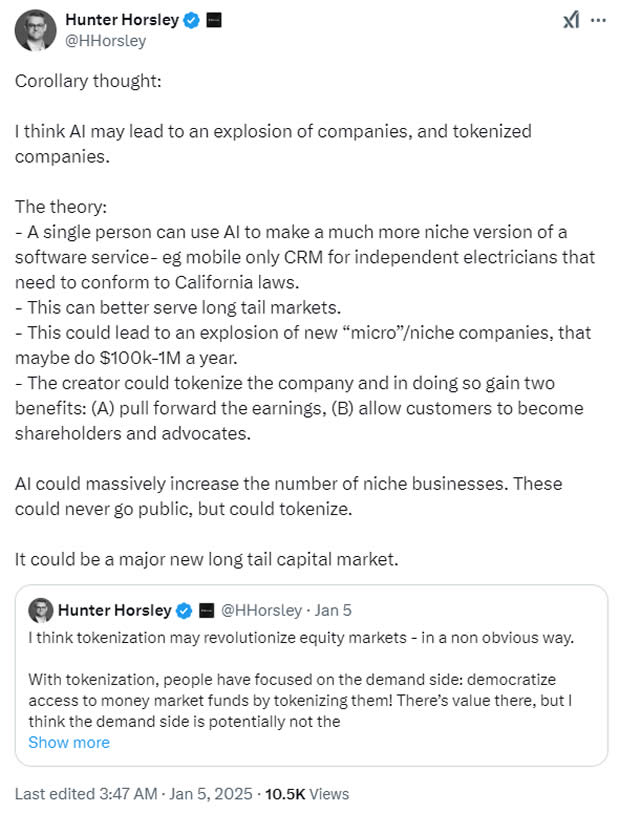
Task: Open the 10.5K Views analytics
Action: 307,794
